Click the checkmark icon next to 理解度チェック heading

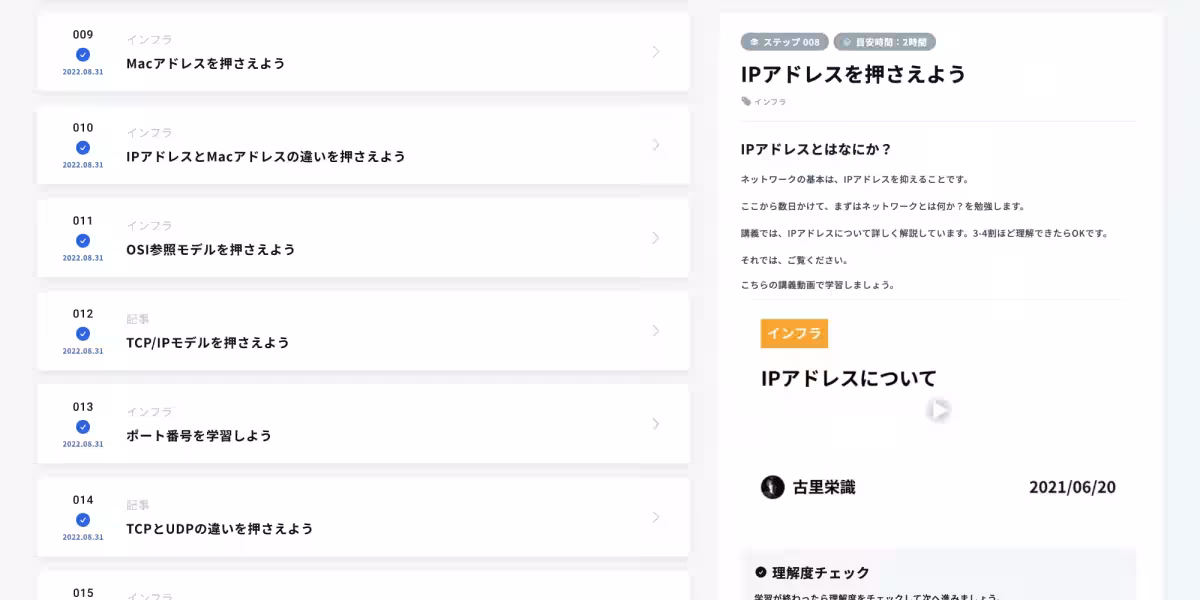(760, 573)
